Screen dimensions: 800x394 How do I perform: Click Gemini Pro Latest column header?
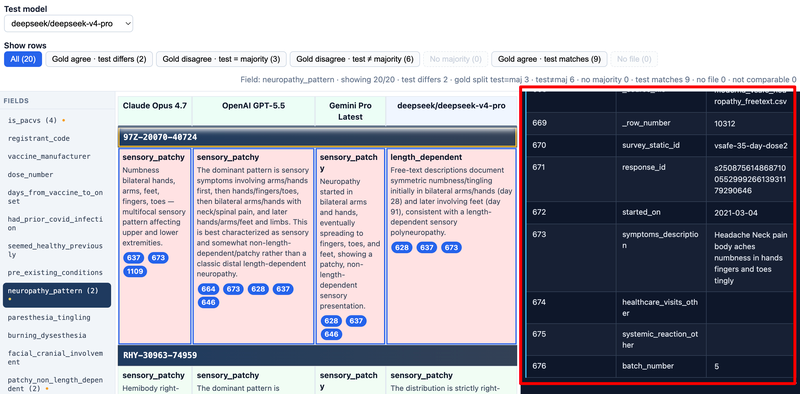click(x=351, y=111)
